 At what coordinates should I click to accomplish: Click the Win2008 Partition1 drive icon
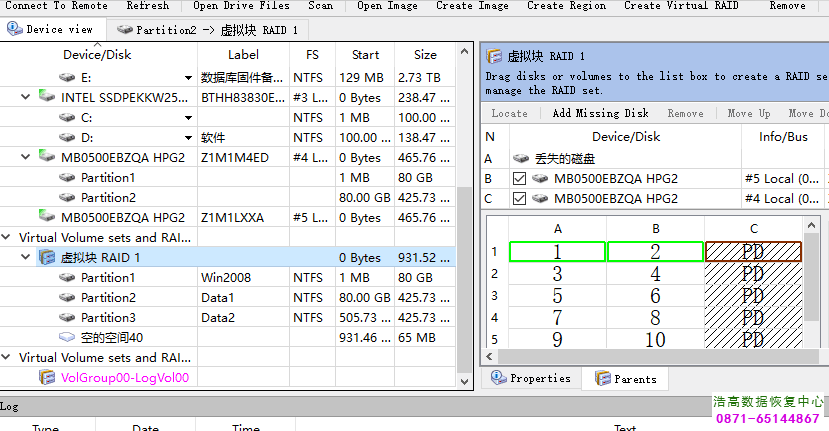coord(67,277)
